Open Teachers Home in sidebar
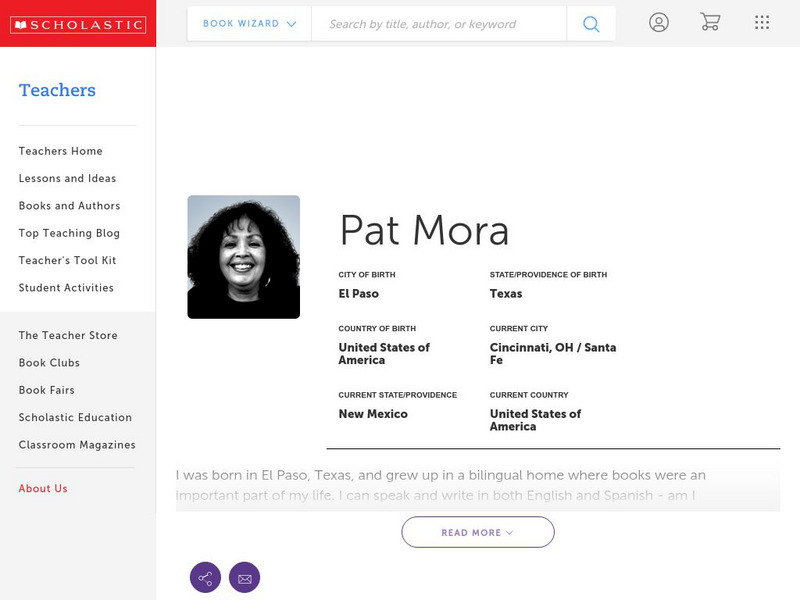800x600 pixels. (x=61, y=151)
